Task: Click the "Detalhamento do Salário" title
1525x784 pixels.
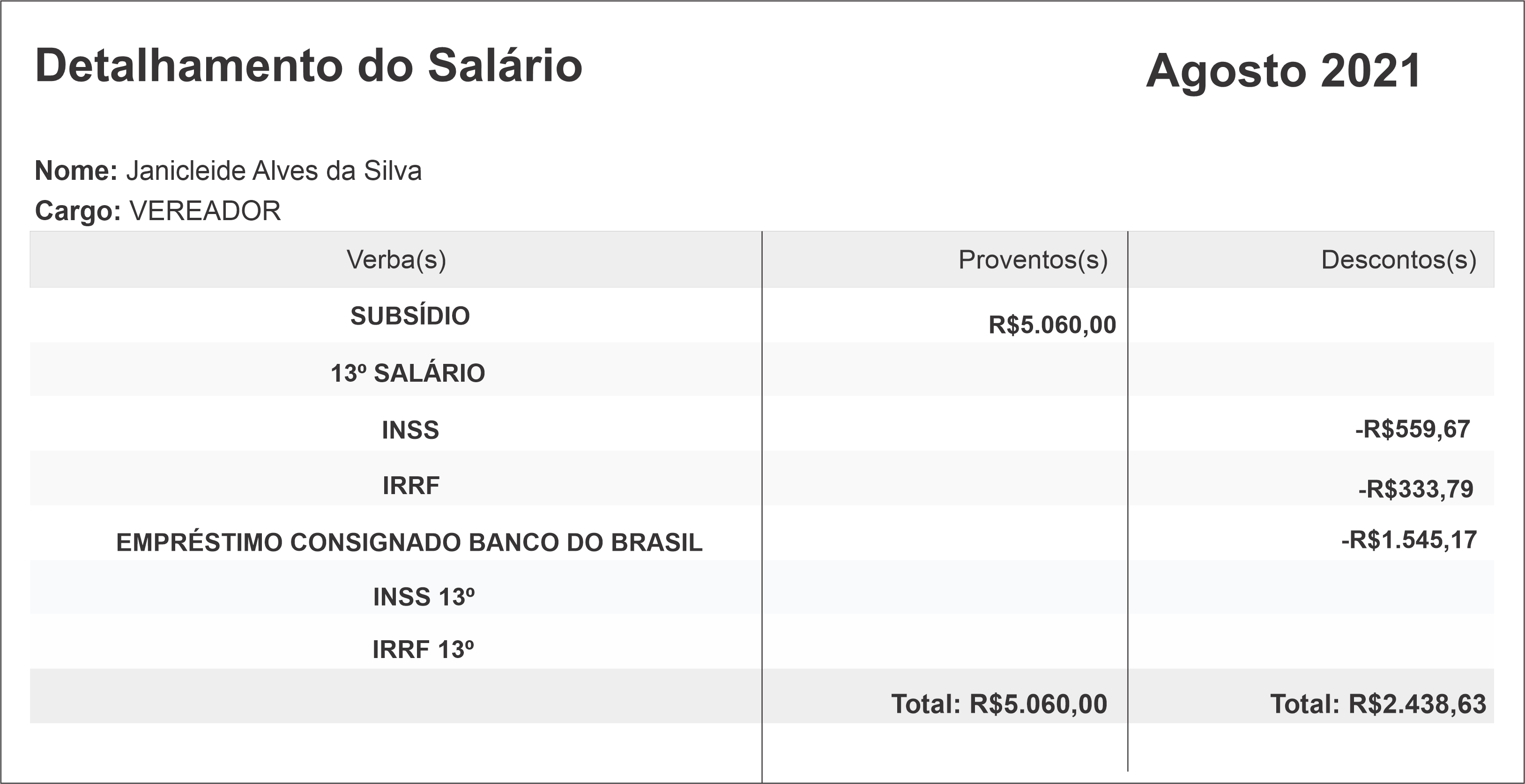Action: click(x=308, y=66)
